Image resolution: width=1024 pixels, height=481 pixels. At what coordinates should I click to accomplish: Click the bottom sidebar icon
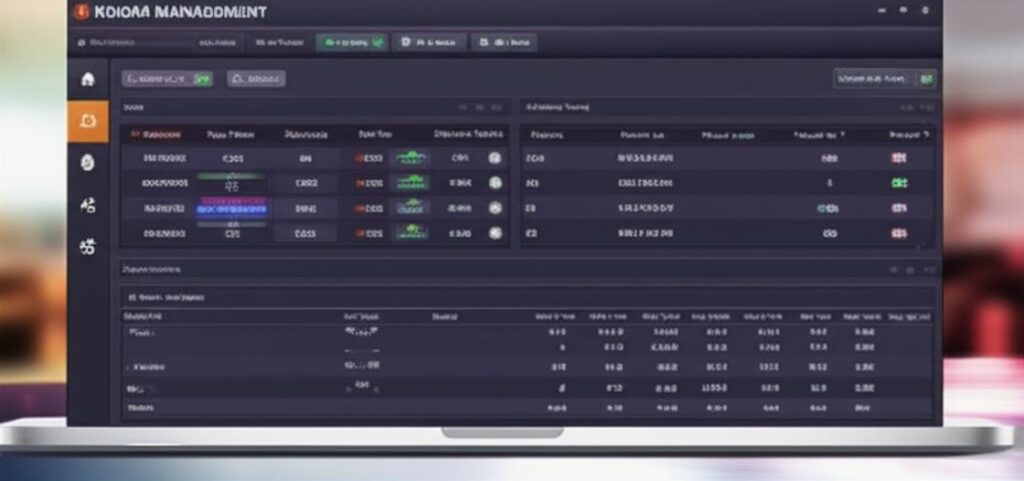(87, 246)
